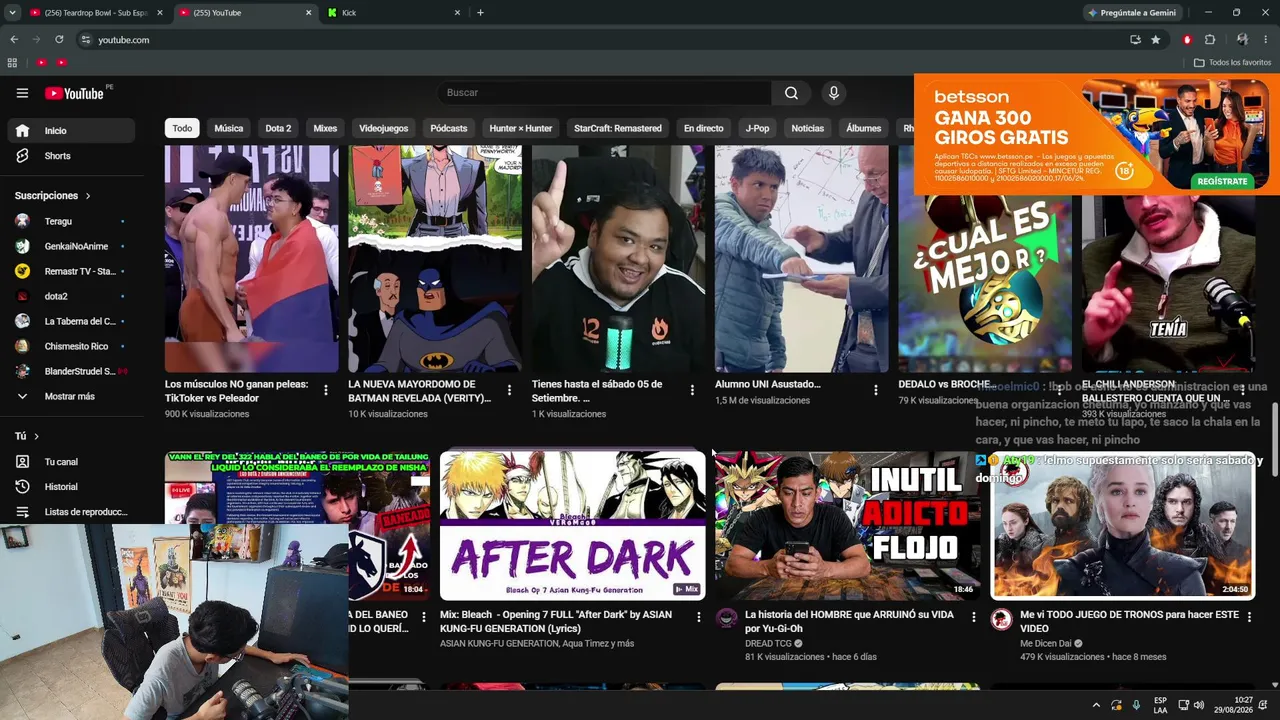The image size is (1280, 720).
Task: Open the Extensions puzzle icon
Action: coord(1210,40)
